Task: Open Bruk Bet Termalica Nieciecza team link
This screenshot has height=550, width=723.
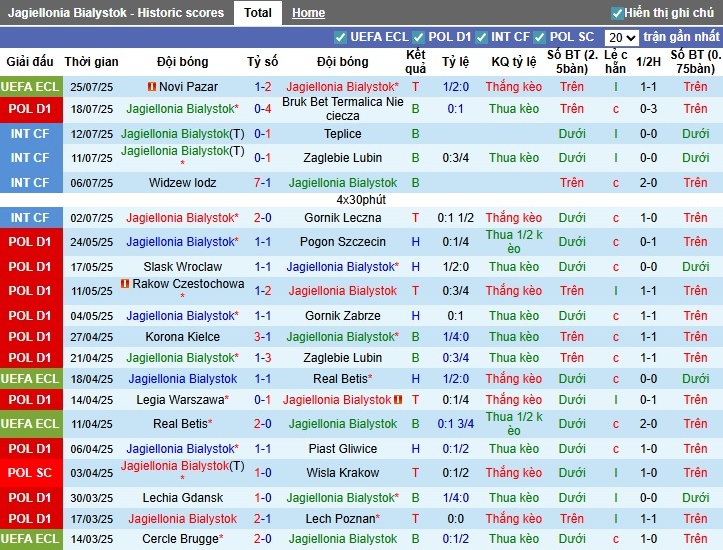Action: click(343, 109)
